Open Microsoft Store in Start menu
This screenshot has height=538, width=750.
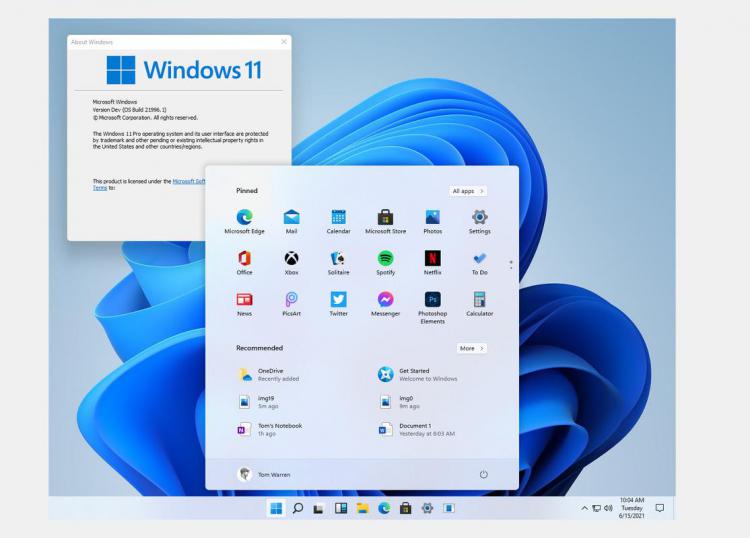(x=386, y=221)
